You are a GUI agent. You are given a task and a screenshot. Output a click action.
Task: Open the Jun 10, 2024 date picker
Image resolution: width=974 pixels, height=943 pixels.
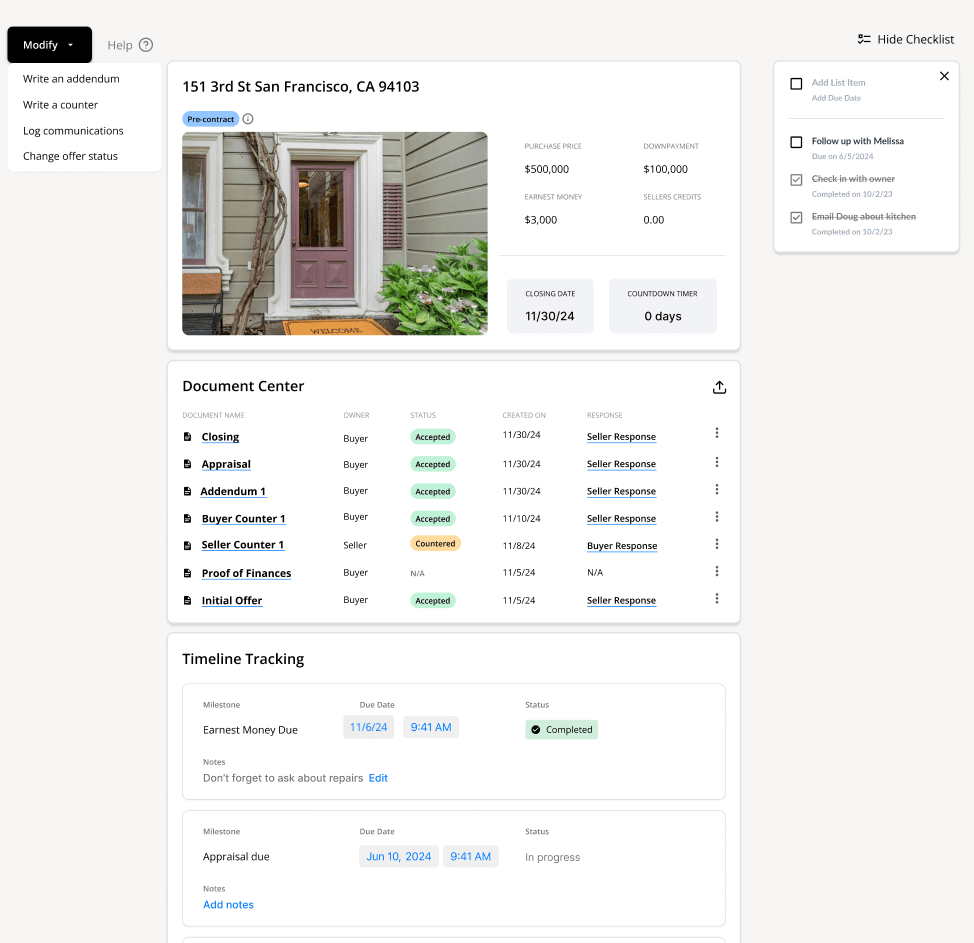(x=398, y=856)
